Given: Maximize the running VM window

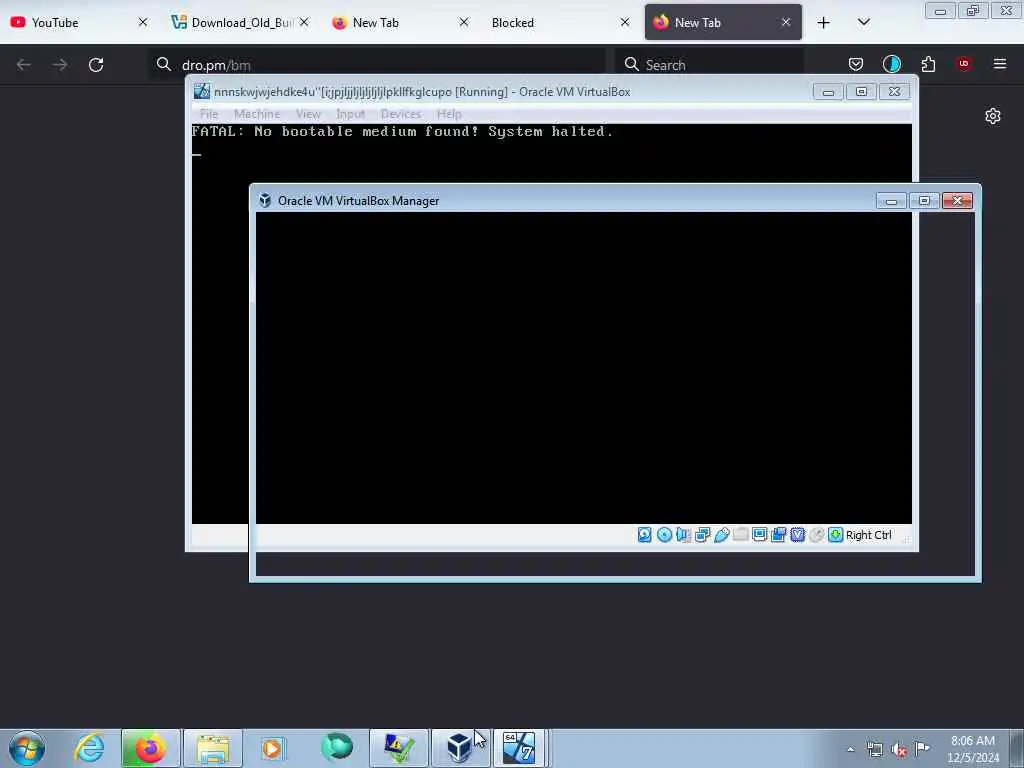Looking at the screenshot, I should [x=861, y=92].
